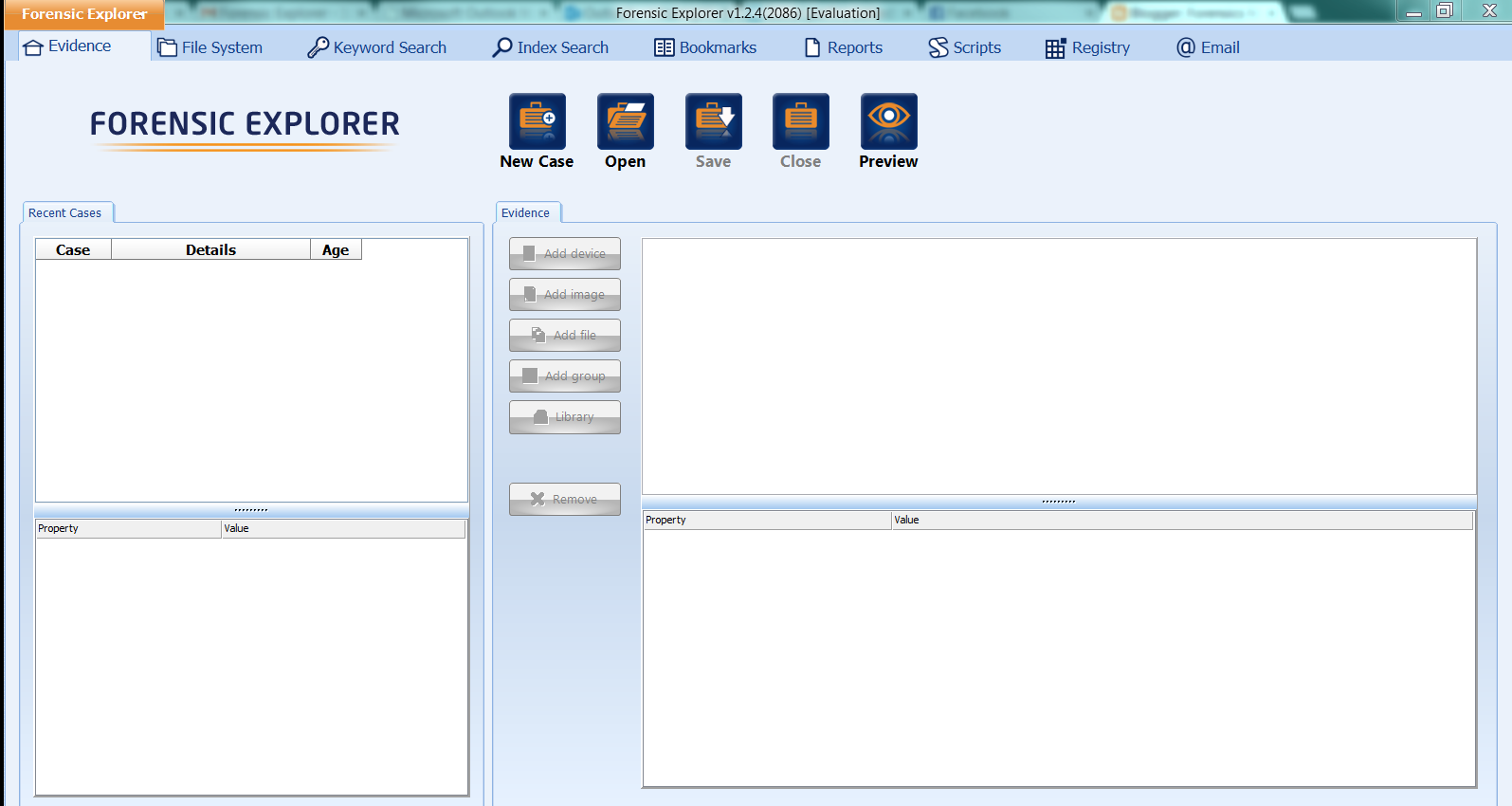Click the Save case icon
Screen dimensions: 1512x806
(714, 121)
